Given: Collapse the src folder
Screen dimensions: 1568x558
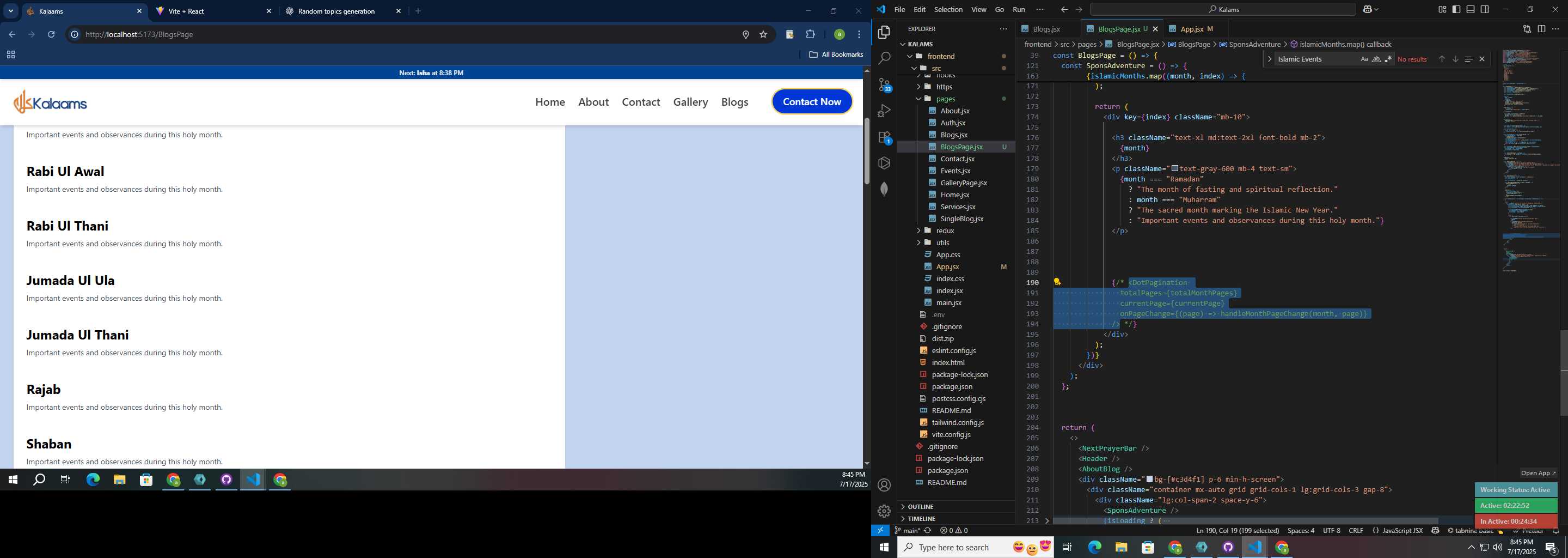Looking at the screenshot, I should pyautogui.click(x=914, y=68).
